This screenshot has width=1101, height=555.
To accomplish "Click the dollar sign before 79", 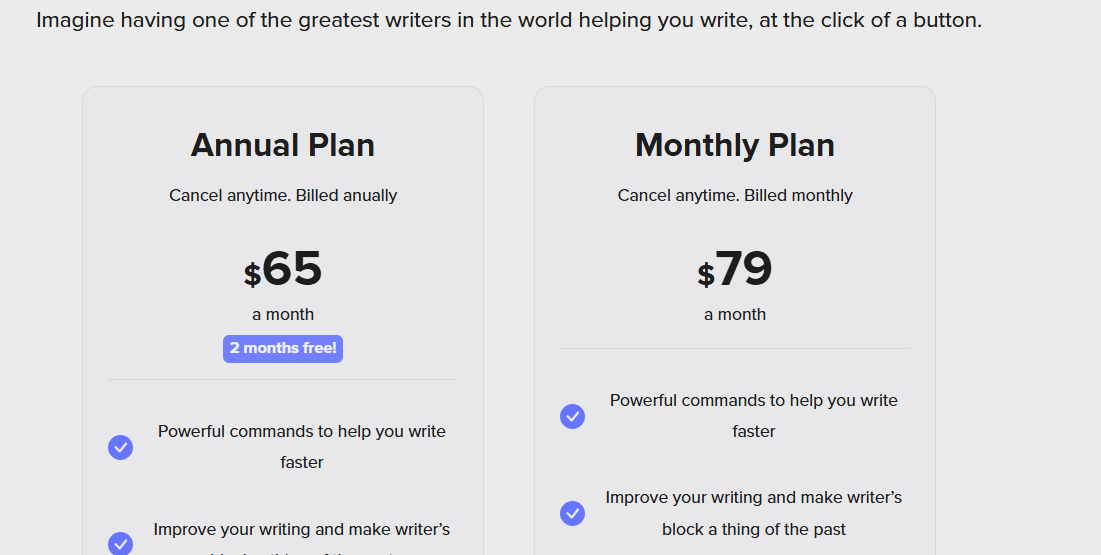I will click(706, 275).
